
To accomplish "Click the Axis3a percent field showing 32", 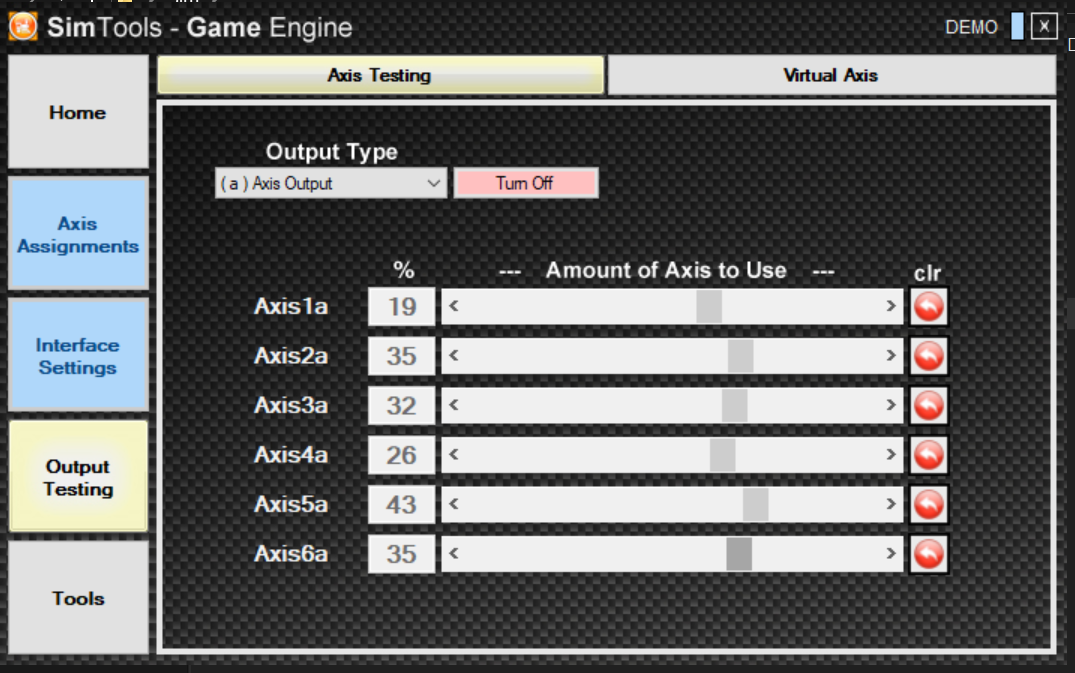I will (402, 405).
